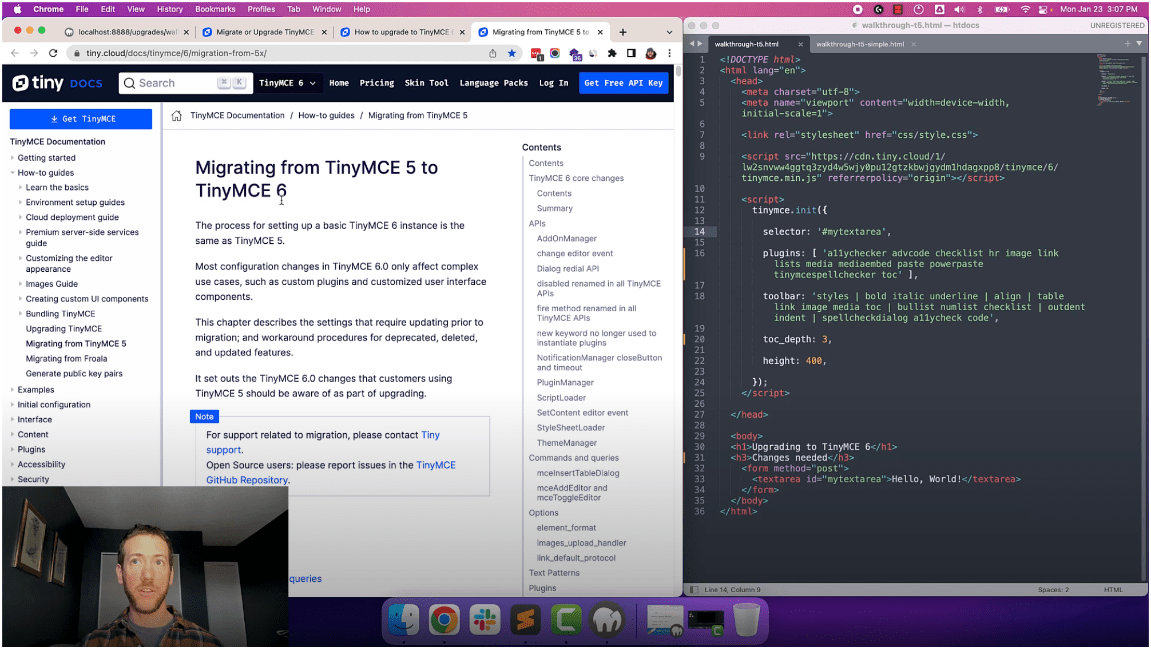Click the Chrome forward arrow
Image resolution: width=1151 pixels, height=650 pixels.
pos(34,53)
